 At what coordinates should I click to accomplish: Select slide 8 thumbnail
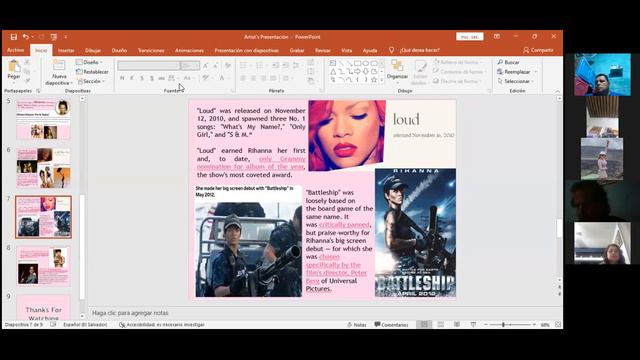pos(43,266)
